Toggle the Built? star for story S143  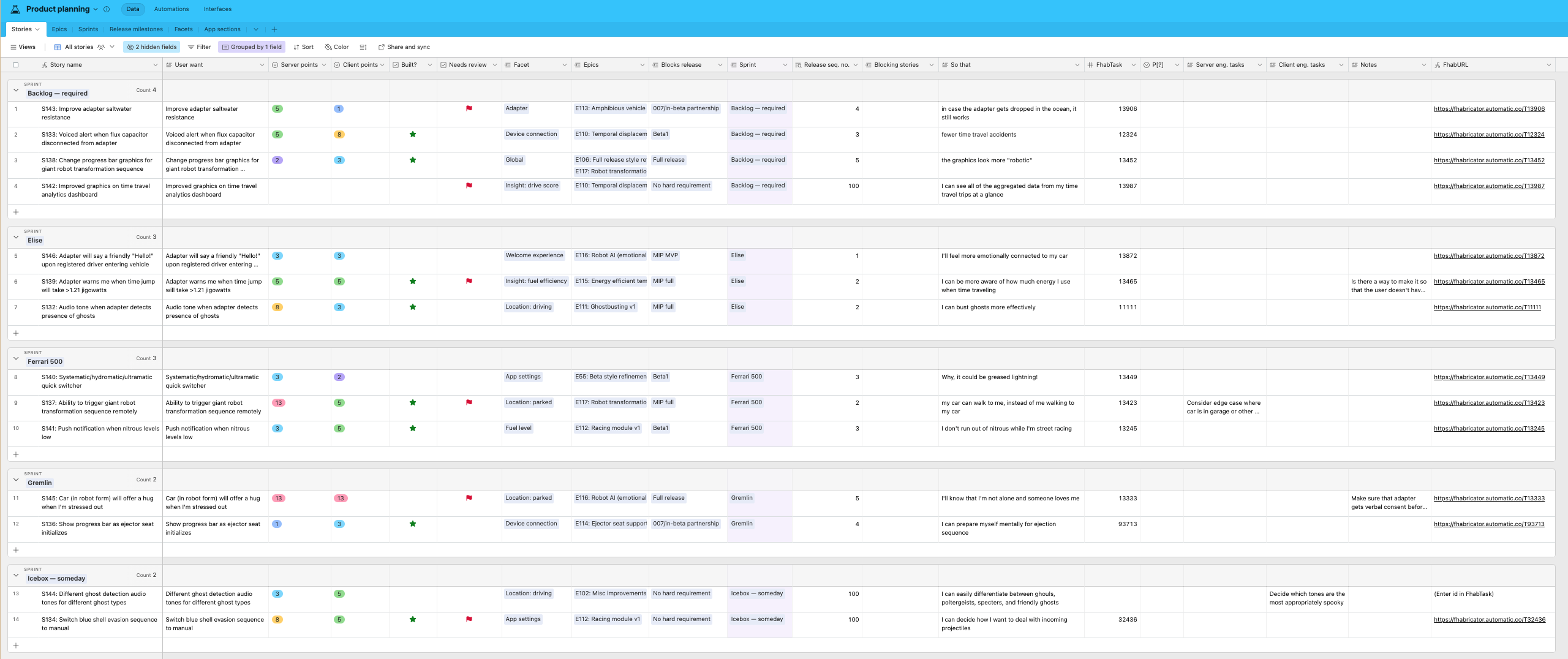click(413, 109)
